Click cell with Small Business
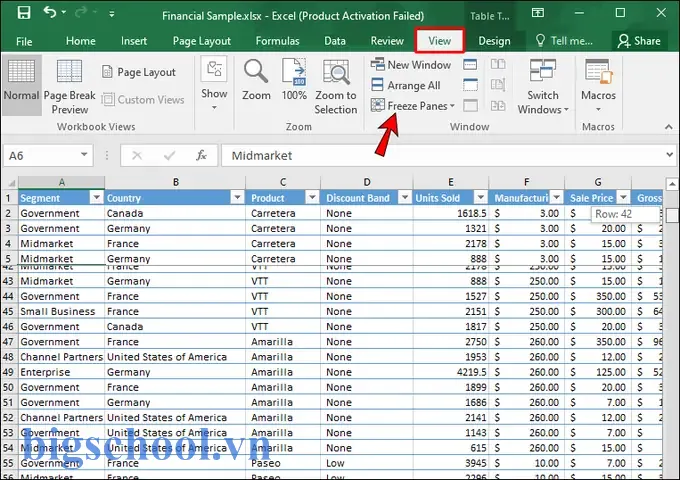 coord(61,311)
